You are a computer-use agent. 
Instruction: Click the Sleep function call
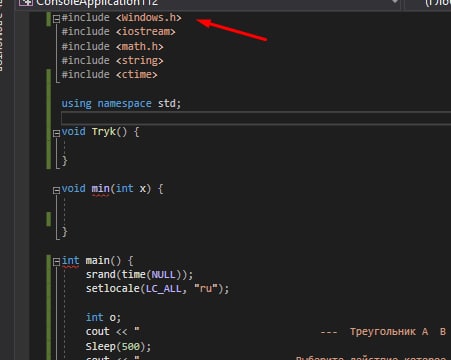(101, 346)
